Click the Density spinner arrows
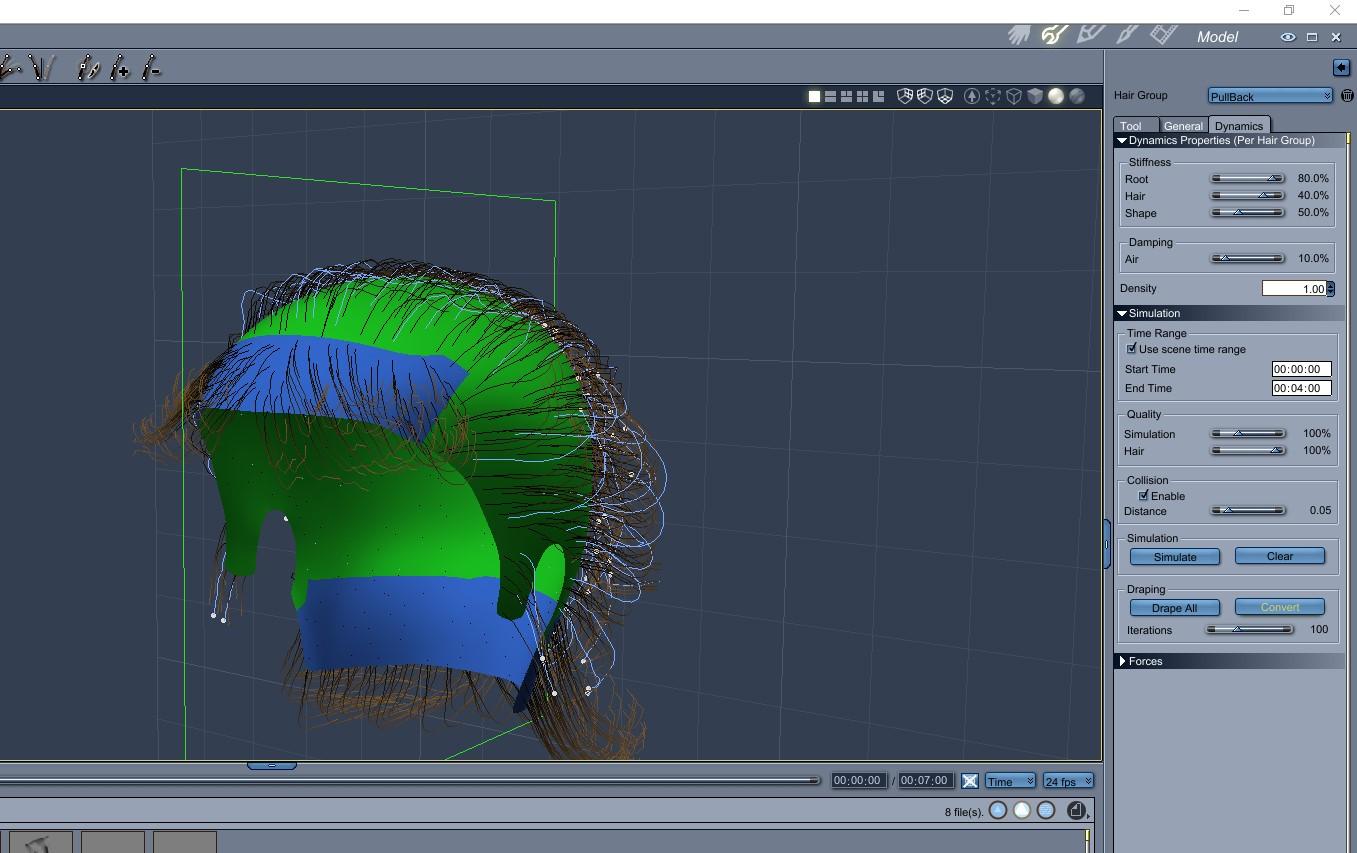 tap(1330, 288)
